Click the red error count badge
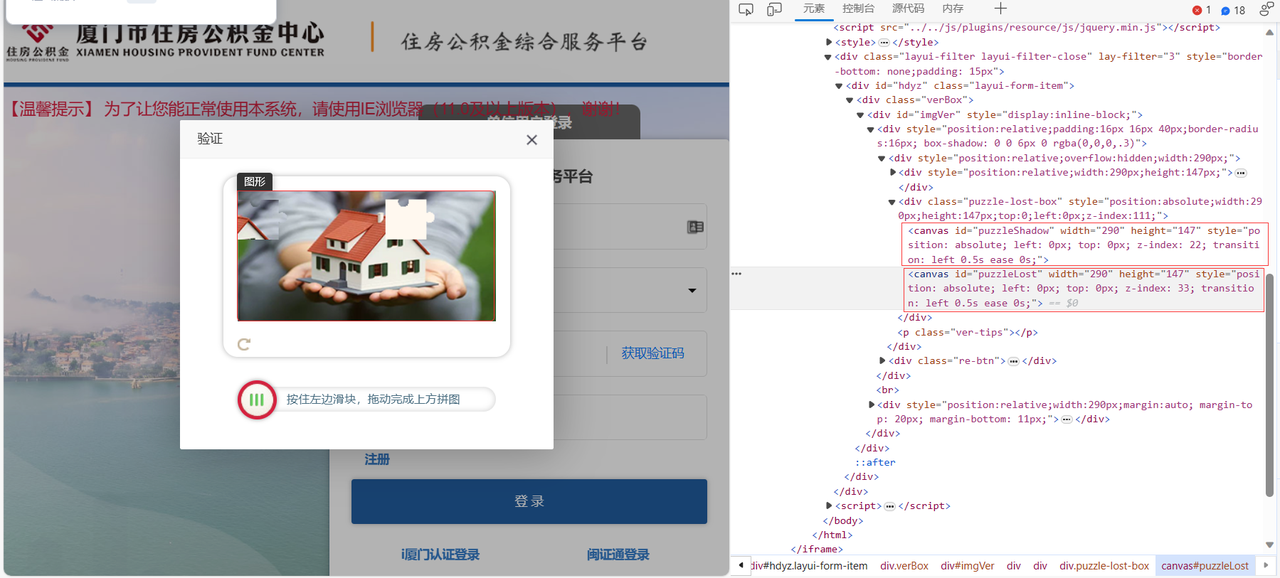This screenshot has width=1280, height=578. click(1201, 10)
